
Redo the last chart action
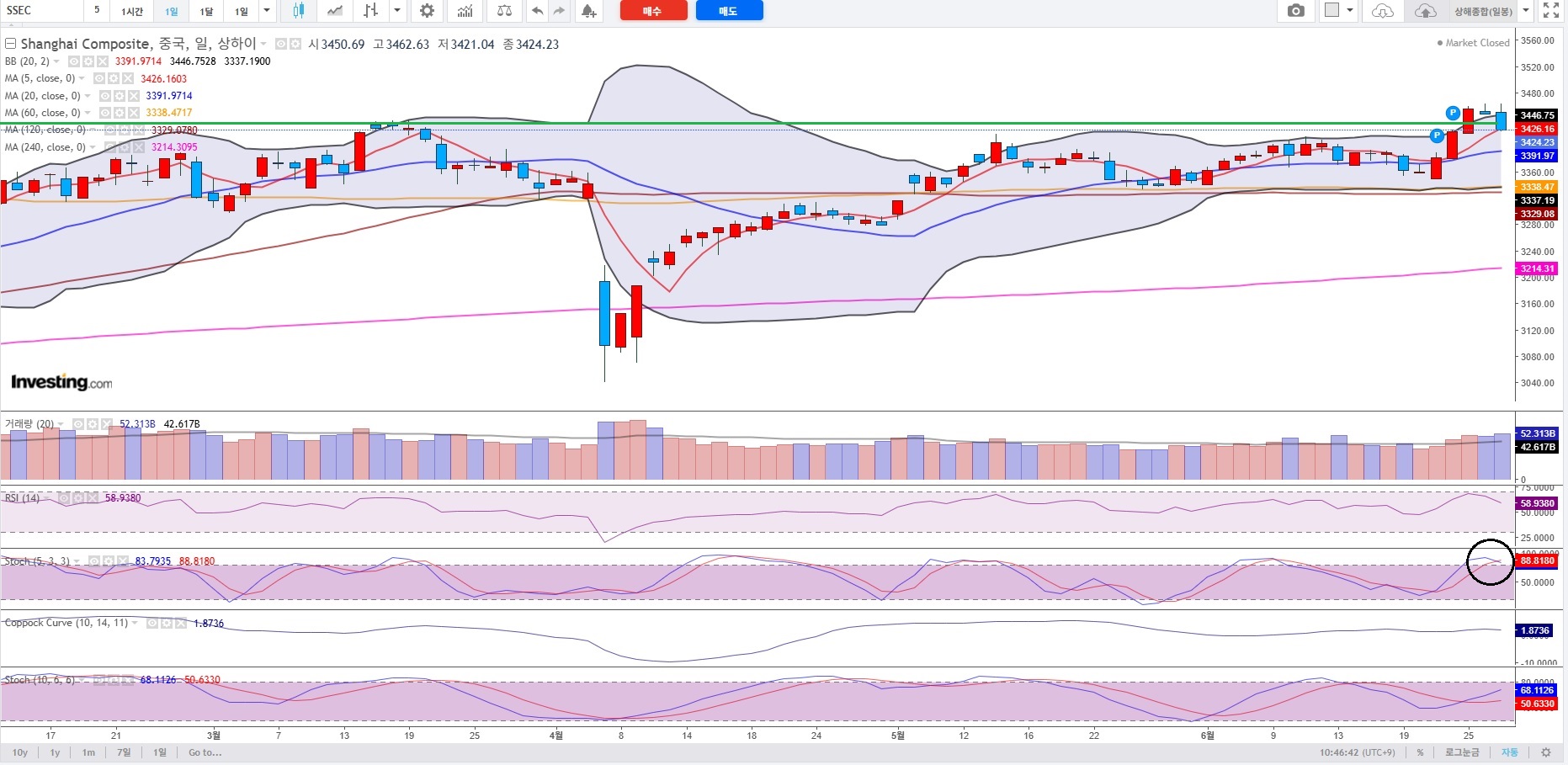(x=560, y=11)
